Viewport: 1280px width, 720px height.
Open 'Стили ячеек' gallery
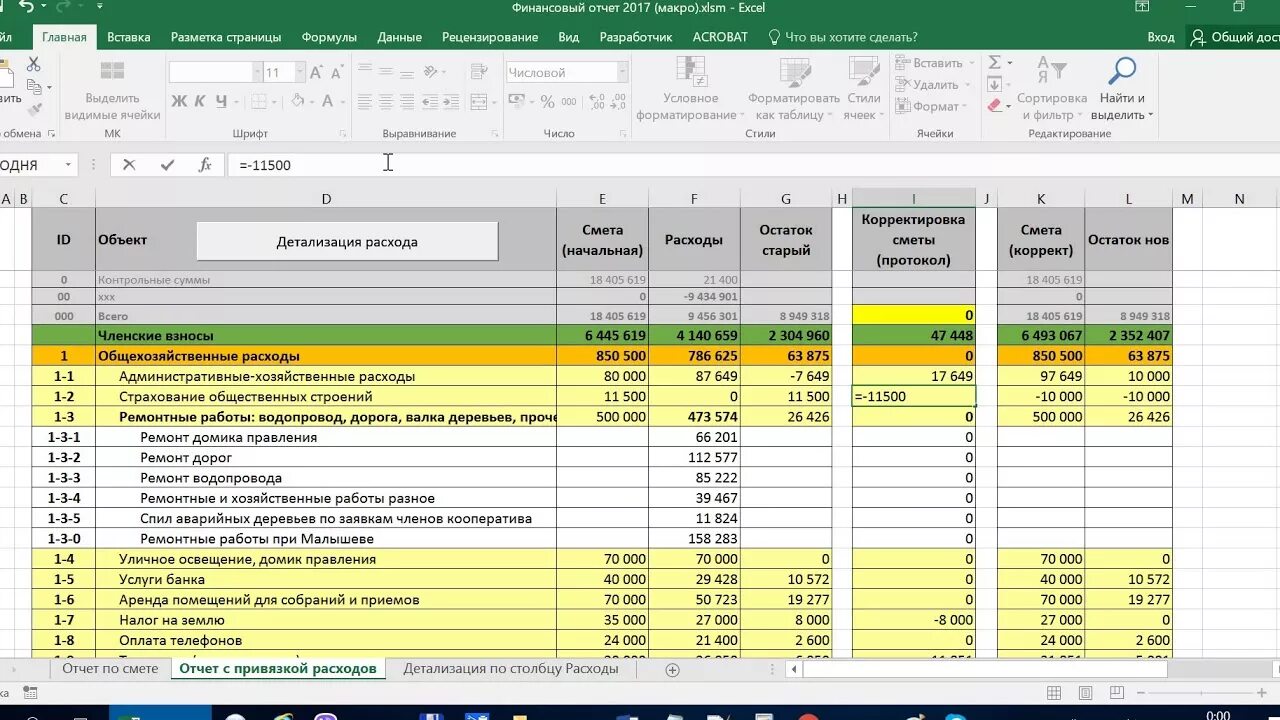tap(863, 90)
